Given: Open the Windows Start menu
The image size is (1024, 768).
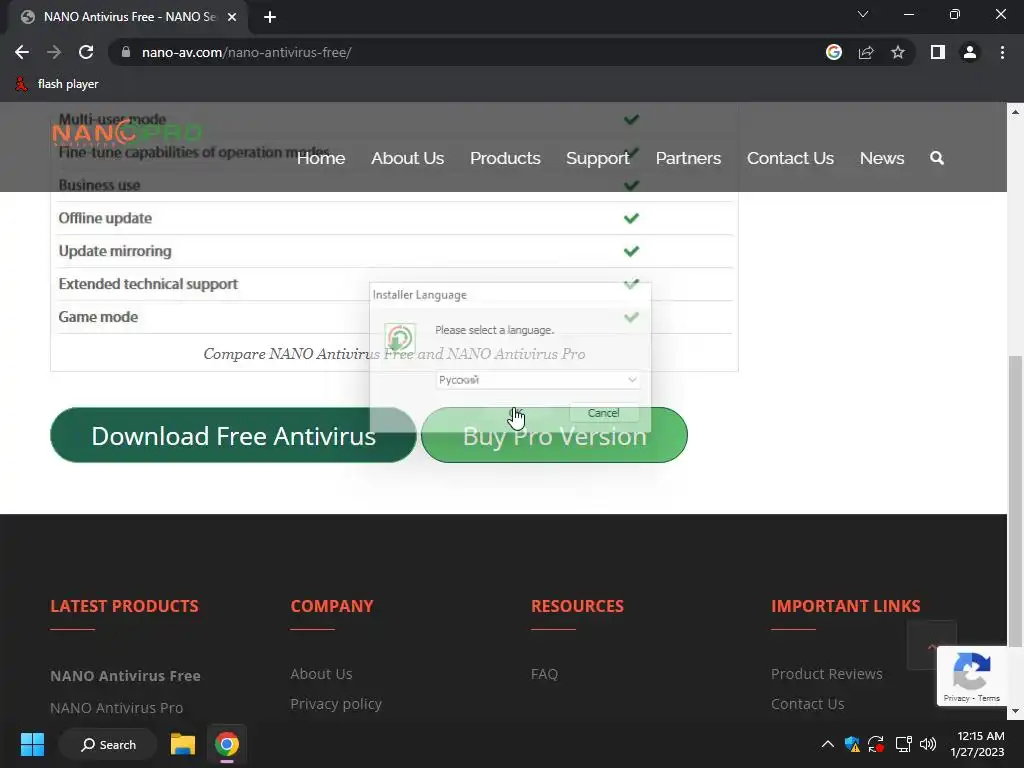Looking at the screenshot, I should [32, 744].
